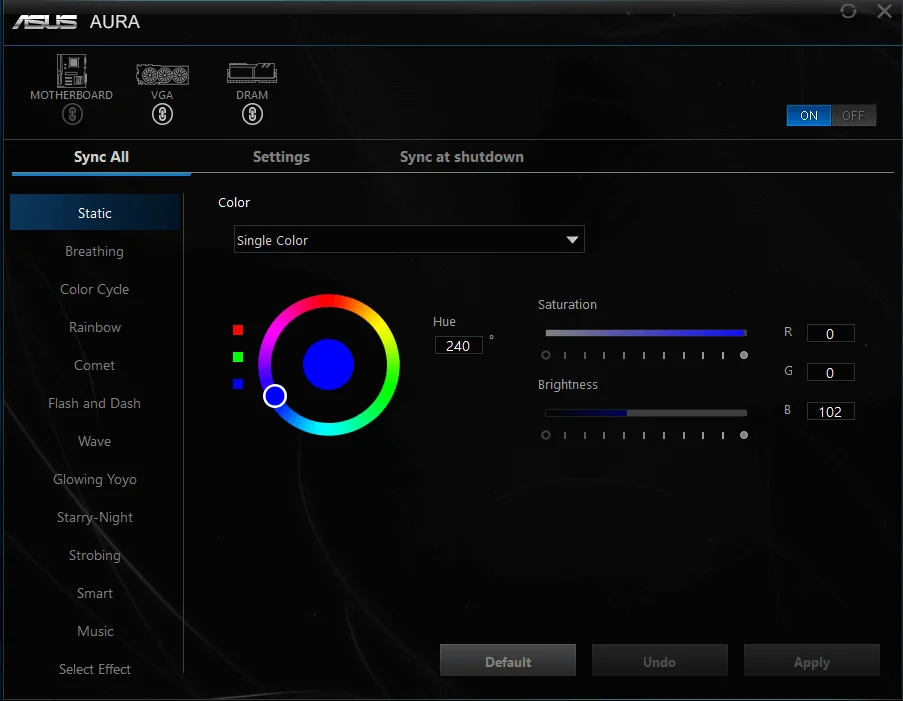903x701 pixels.
Task: Set brightness to minimum end dot
Action: point(546,435)
